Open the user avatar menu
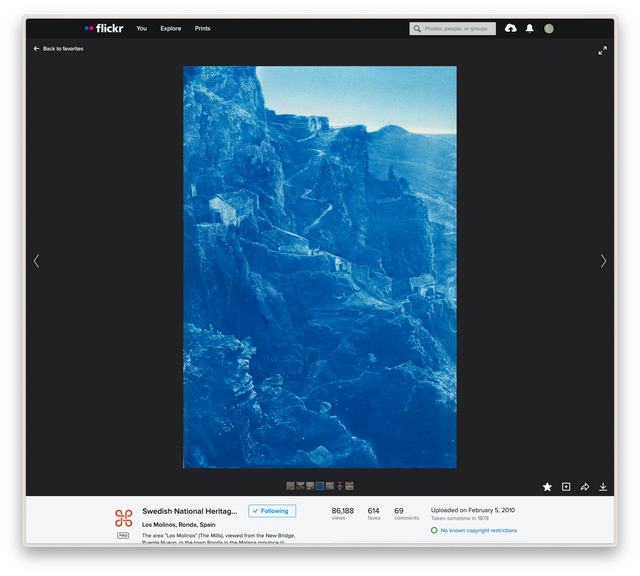The image size is (640, 576). 549,29
